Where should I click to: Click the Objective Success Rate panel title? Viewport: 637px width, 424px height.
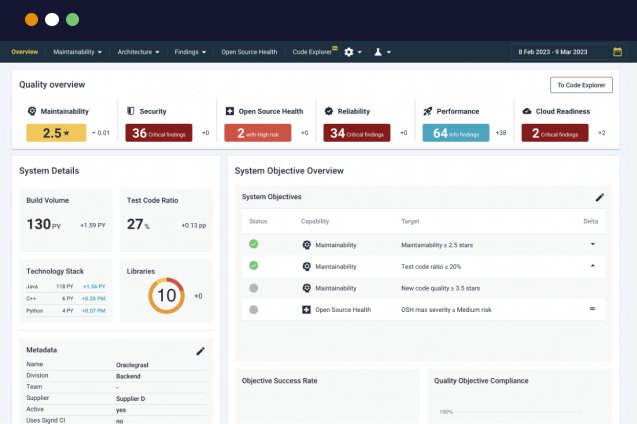coord(280,381)
